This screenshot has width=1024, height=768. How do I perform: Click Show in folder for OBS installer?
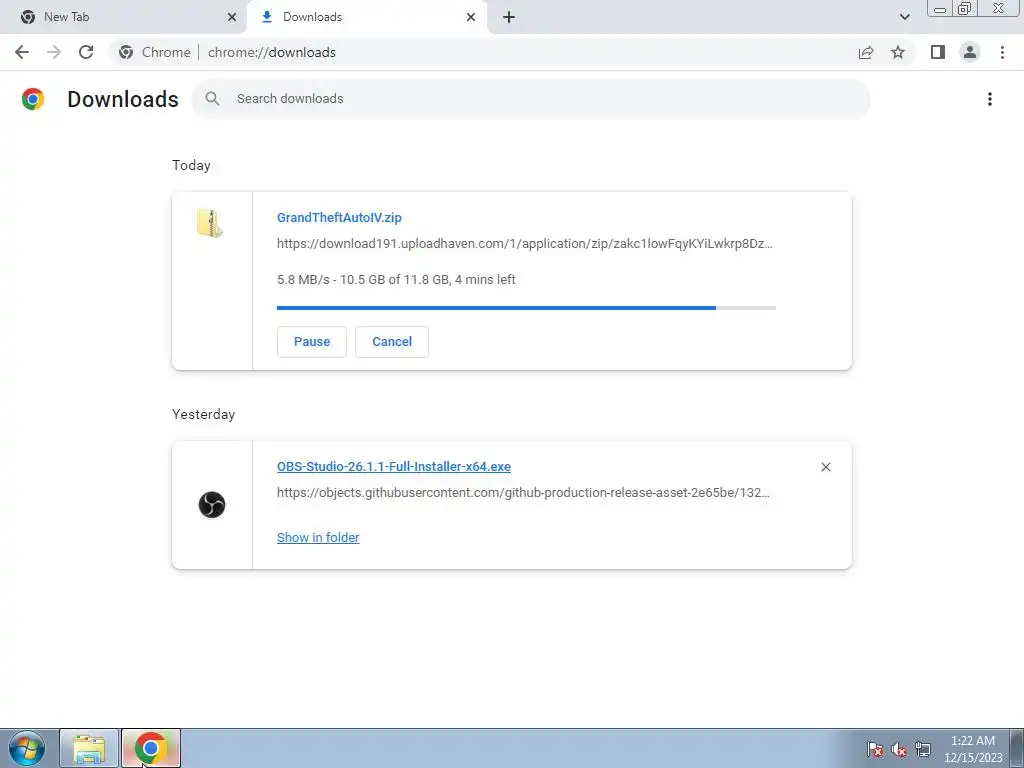coord(318,537)
